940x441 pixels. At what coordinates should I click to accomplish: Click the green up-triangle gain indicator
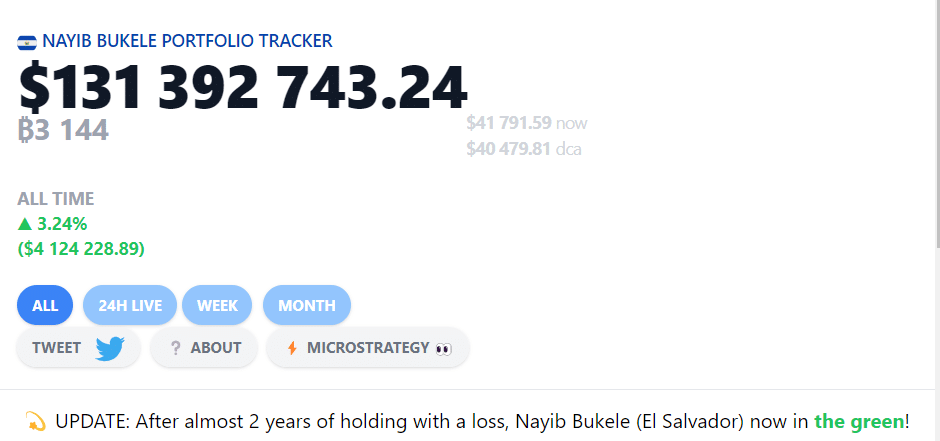click(x=25, y=224)
